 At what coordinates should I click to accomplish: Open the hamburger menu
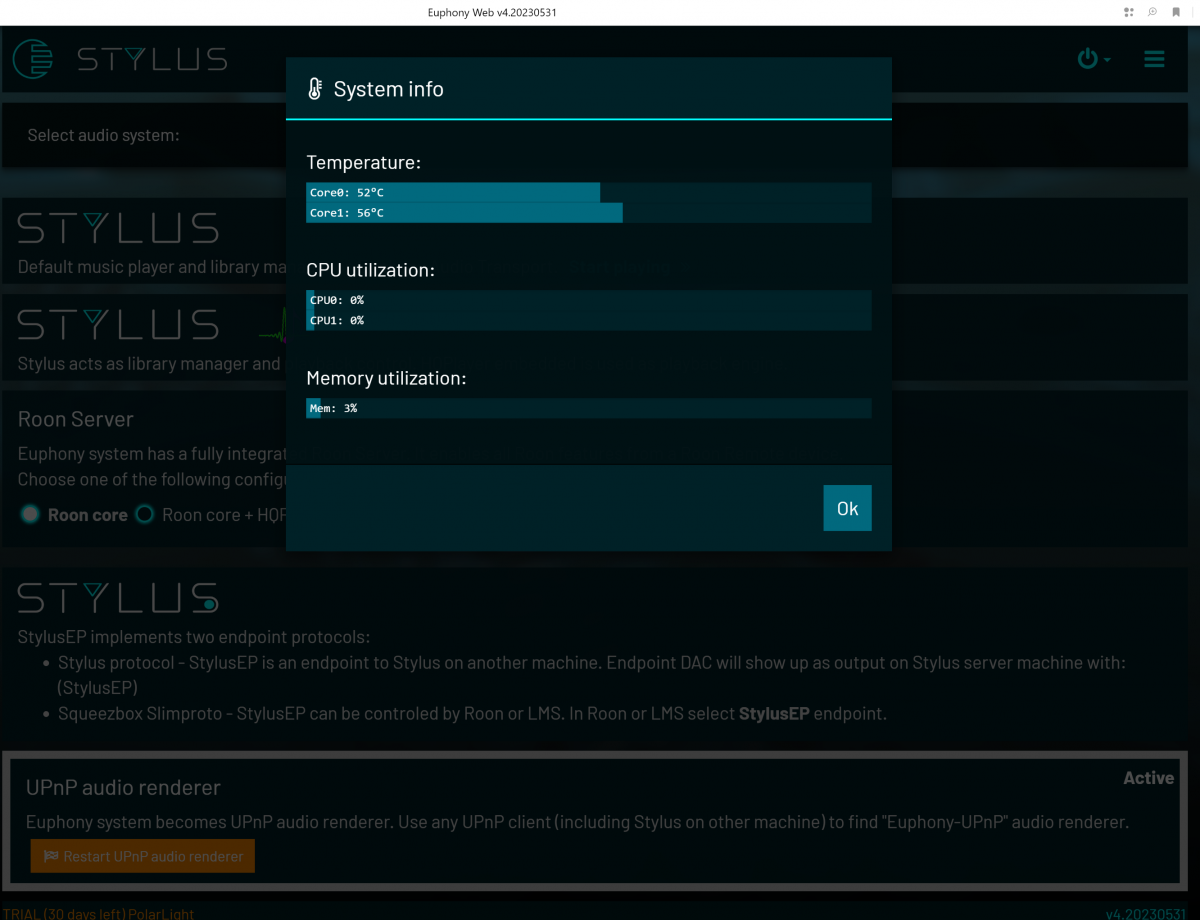[x=1154, y=59]
